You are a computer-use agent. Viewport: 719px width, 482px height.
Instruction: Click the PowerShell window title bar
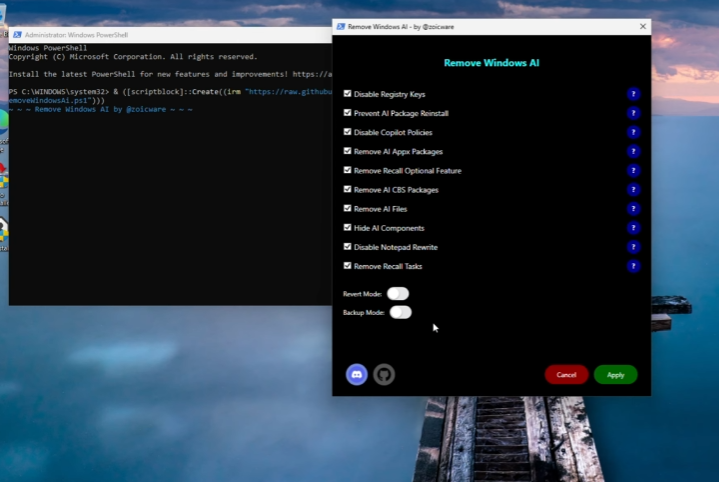point(150,34)
